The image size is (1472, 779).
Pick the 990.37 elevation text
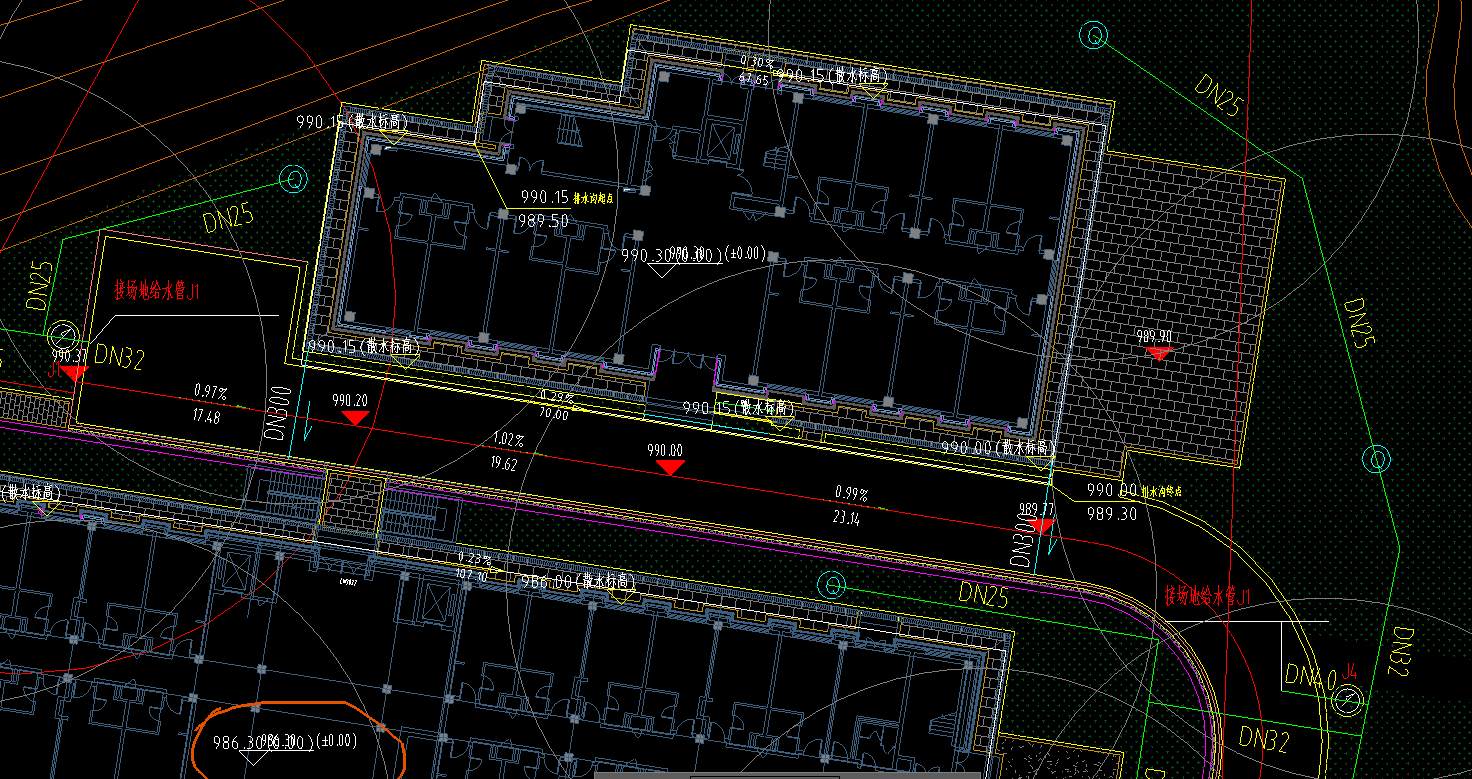point(69,355)
